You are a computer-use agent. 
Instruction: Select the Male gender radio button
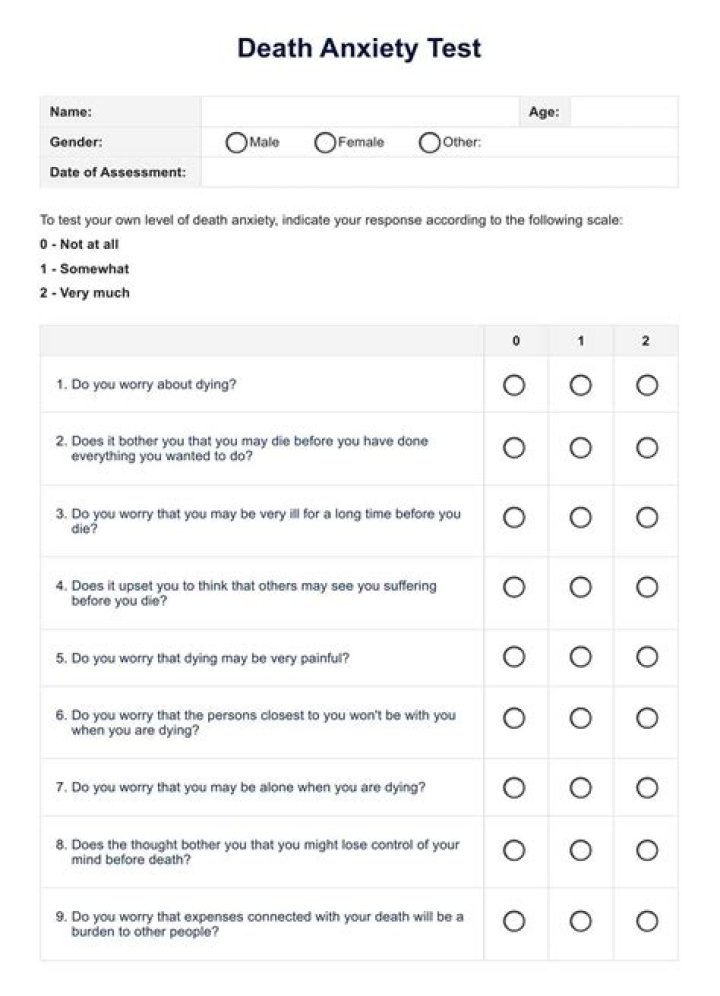tap(236, 143)
